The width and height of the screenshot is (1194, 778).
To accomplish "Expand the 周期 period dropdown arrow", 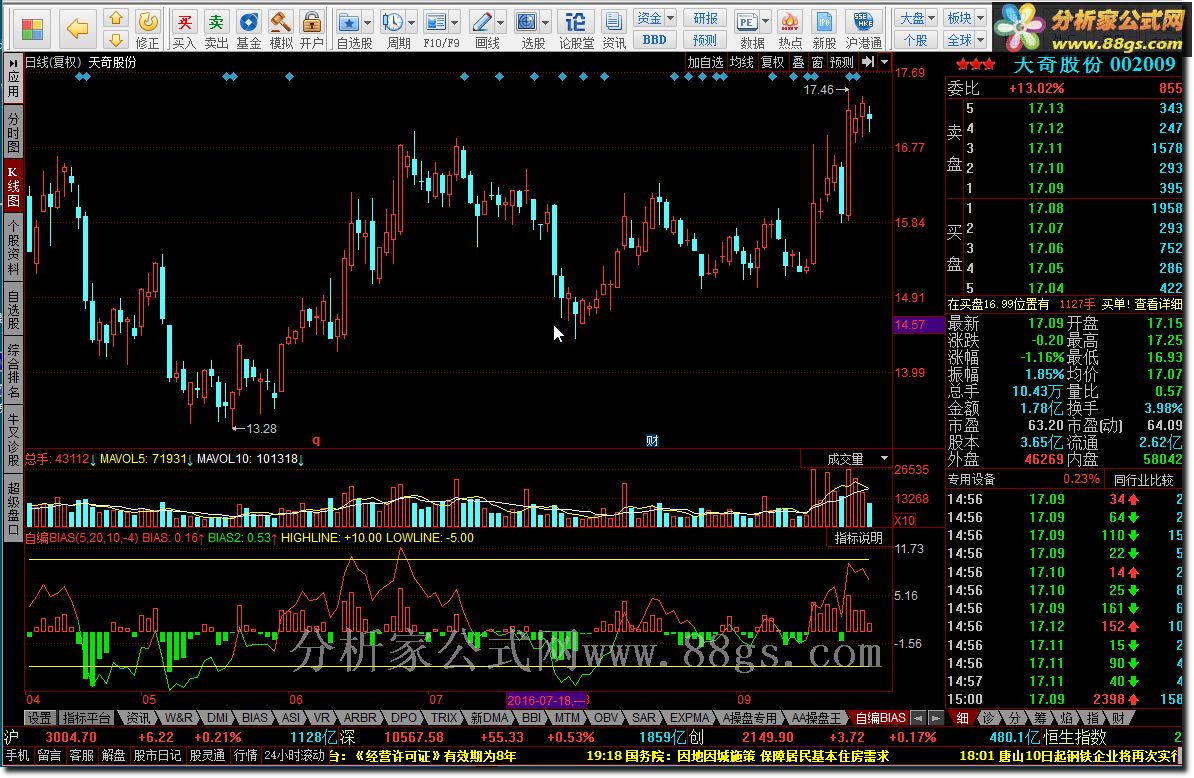I will click(x=411, y=23).
